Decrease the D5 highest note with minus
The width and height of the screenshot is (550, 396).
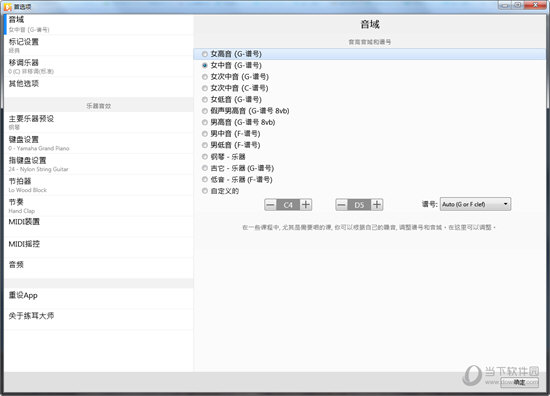[x=341, y=204]
